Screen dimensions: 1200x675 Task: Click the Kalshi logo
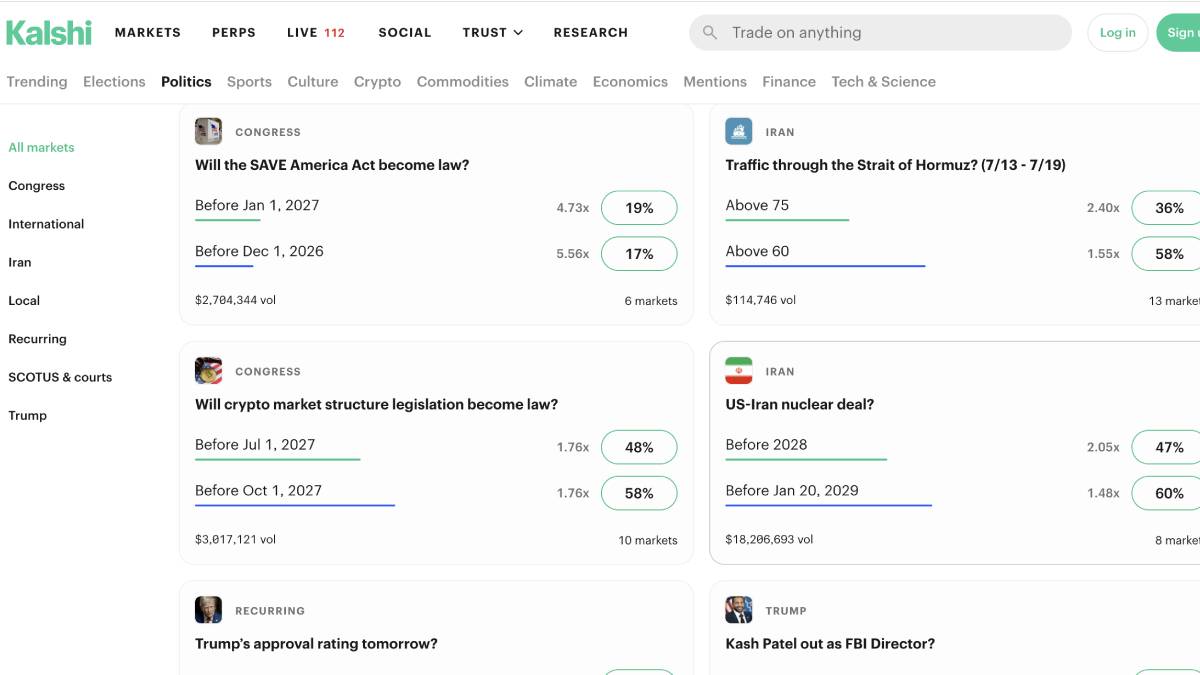(48, 32)
